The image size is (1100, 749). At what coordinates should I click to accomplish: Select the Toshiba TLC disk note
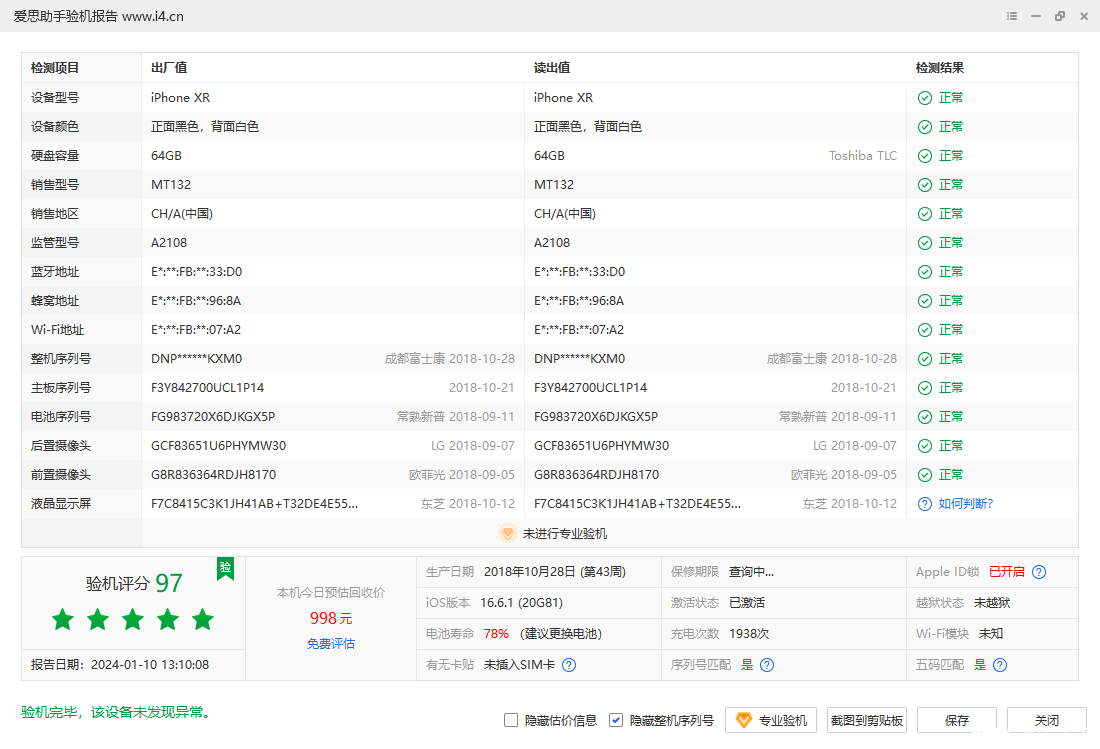point(862,156)
